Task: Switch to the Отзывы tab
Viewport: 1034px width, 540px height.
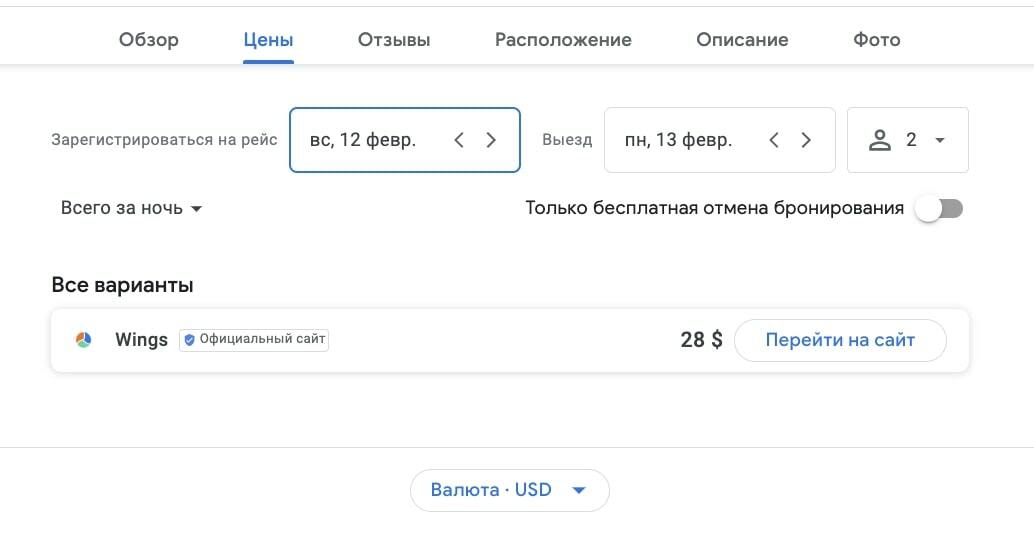Action: click(x=394, y=40)
